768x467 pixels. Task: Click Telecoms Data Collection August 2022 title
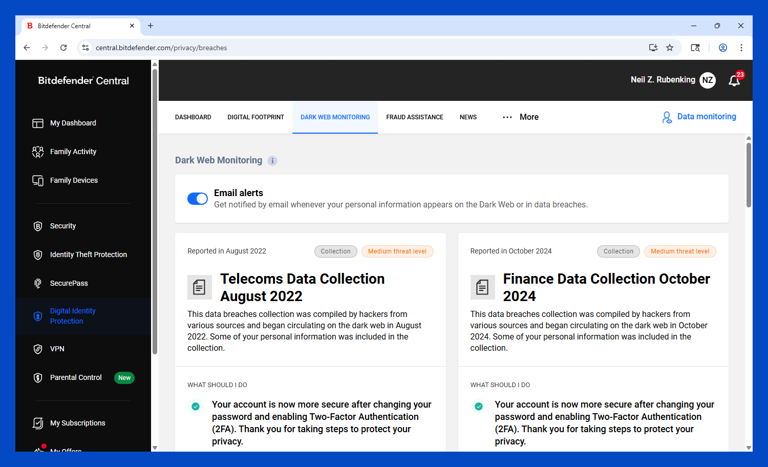(302, 287)
